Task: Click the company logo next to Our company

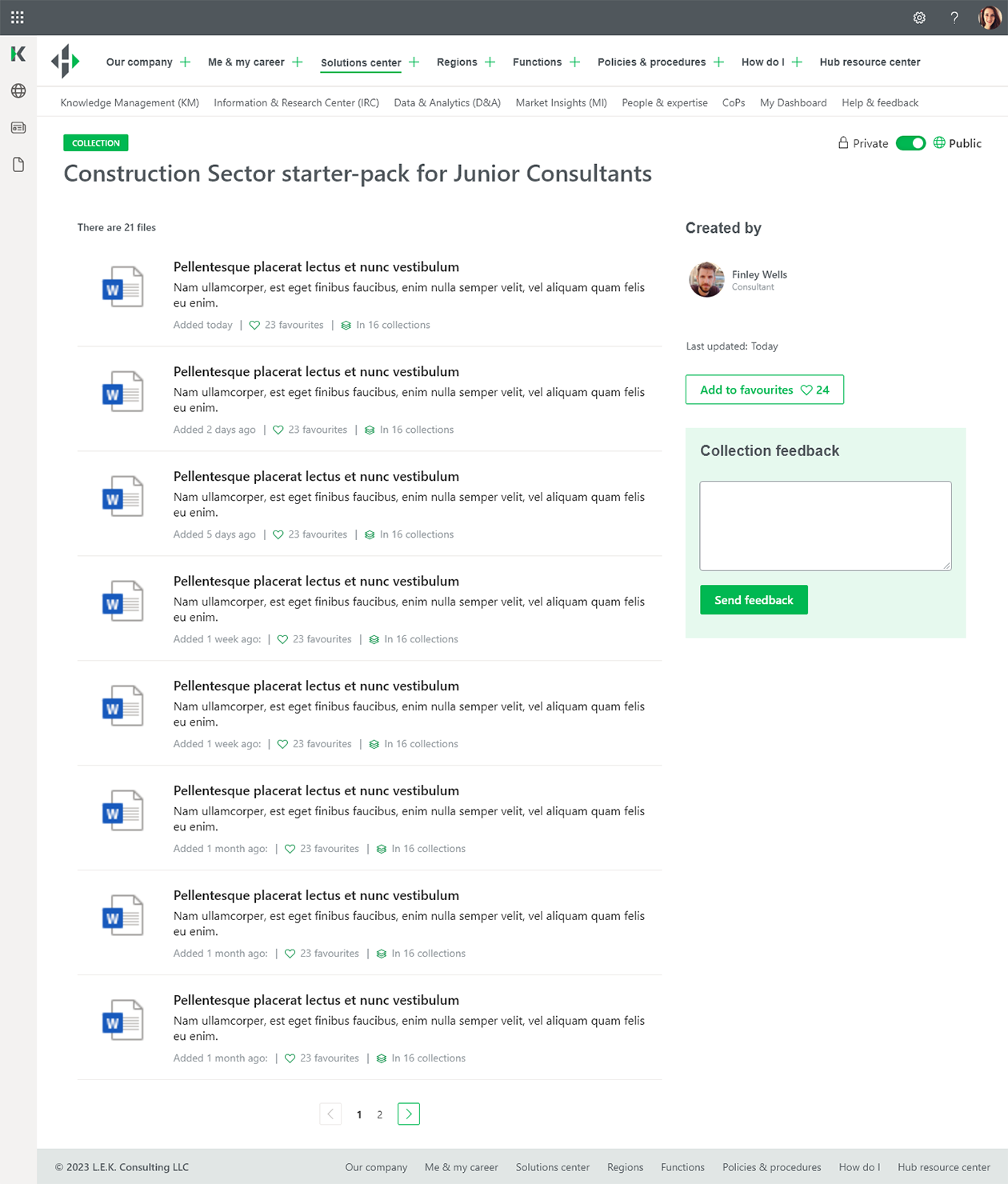Action: tap(66, 62)
